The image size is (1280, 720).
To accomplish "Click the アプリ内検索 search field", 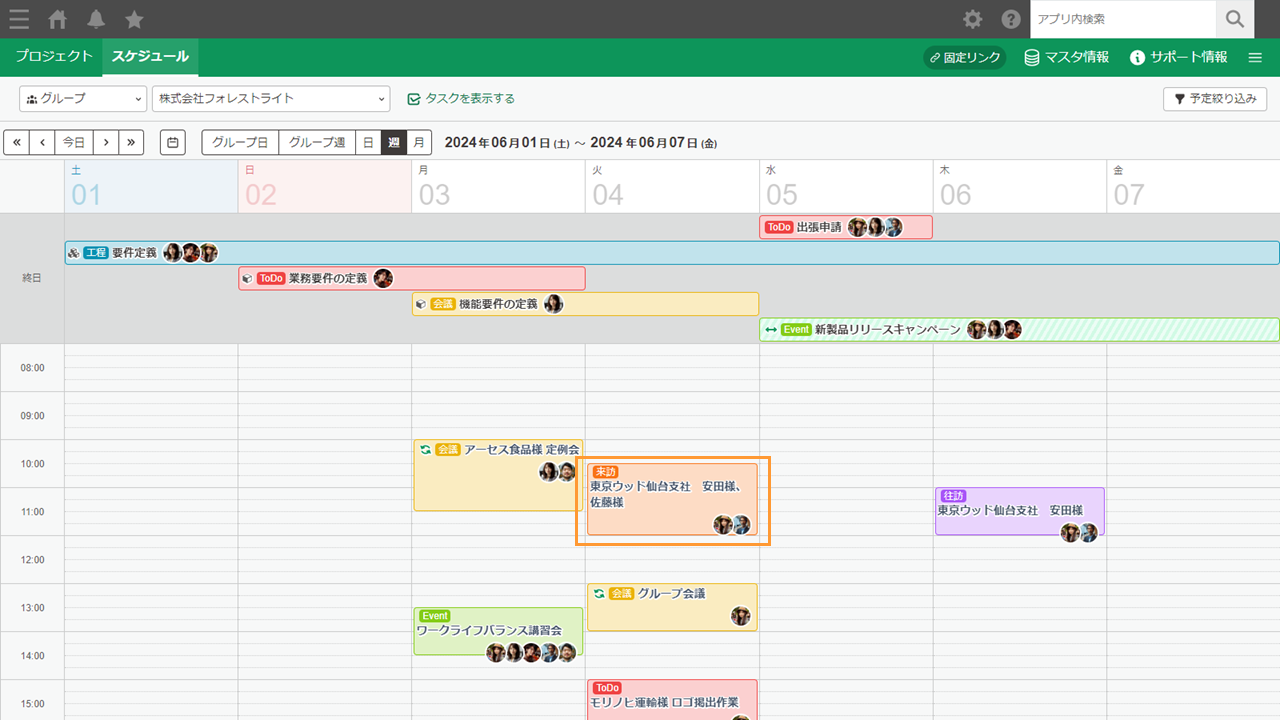I will [1123, 19].
